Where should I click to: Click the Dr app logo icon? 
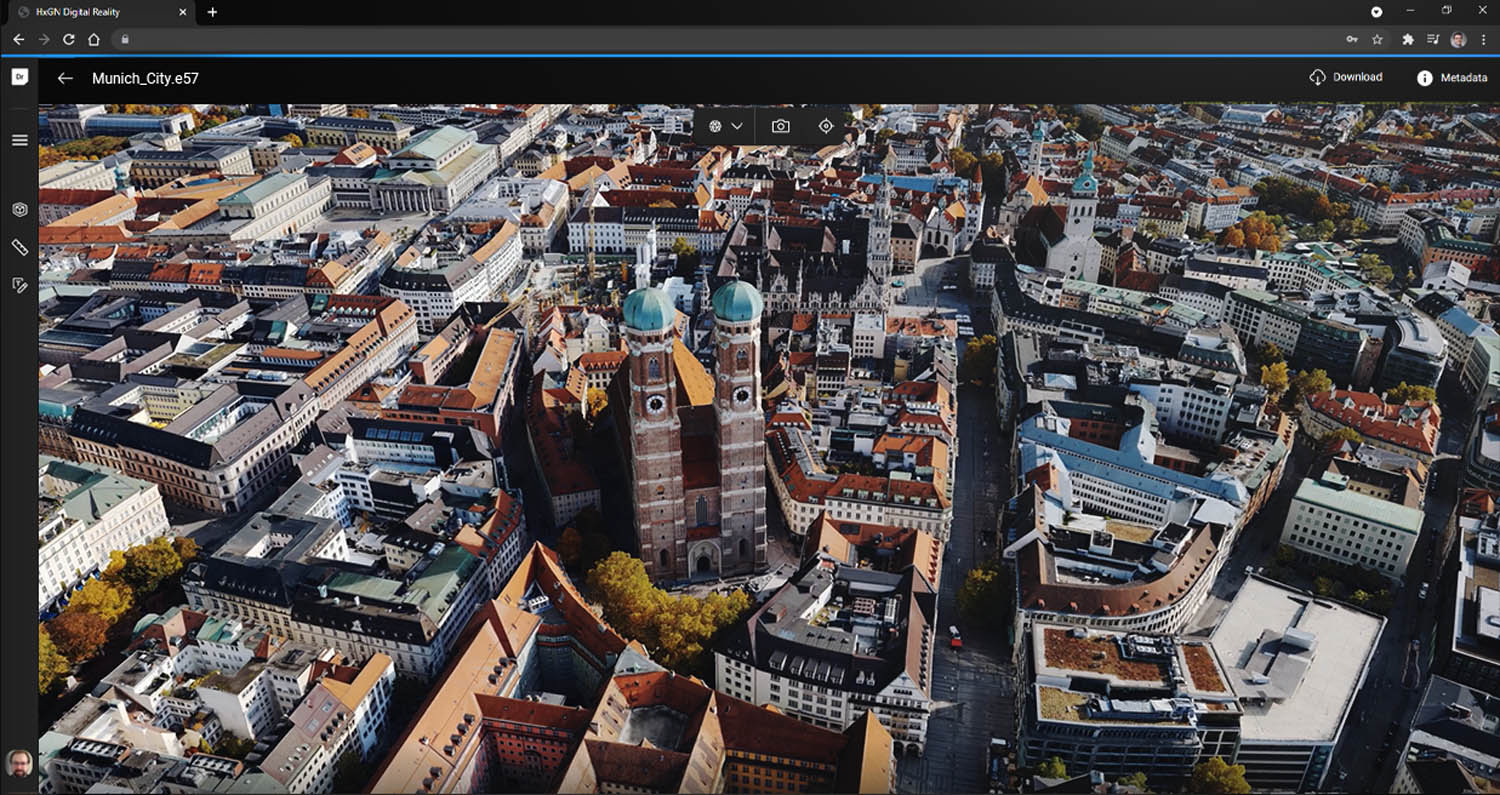(19, 77)
